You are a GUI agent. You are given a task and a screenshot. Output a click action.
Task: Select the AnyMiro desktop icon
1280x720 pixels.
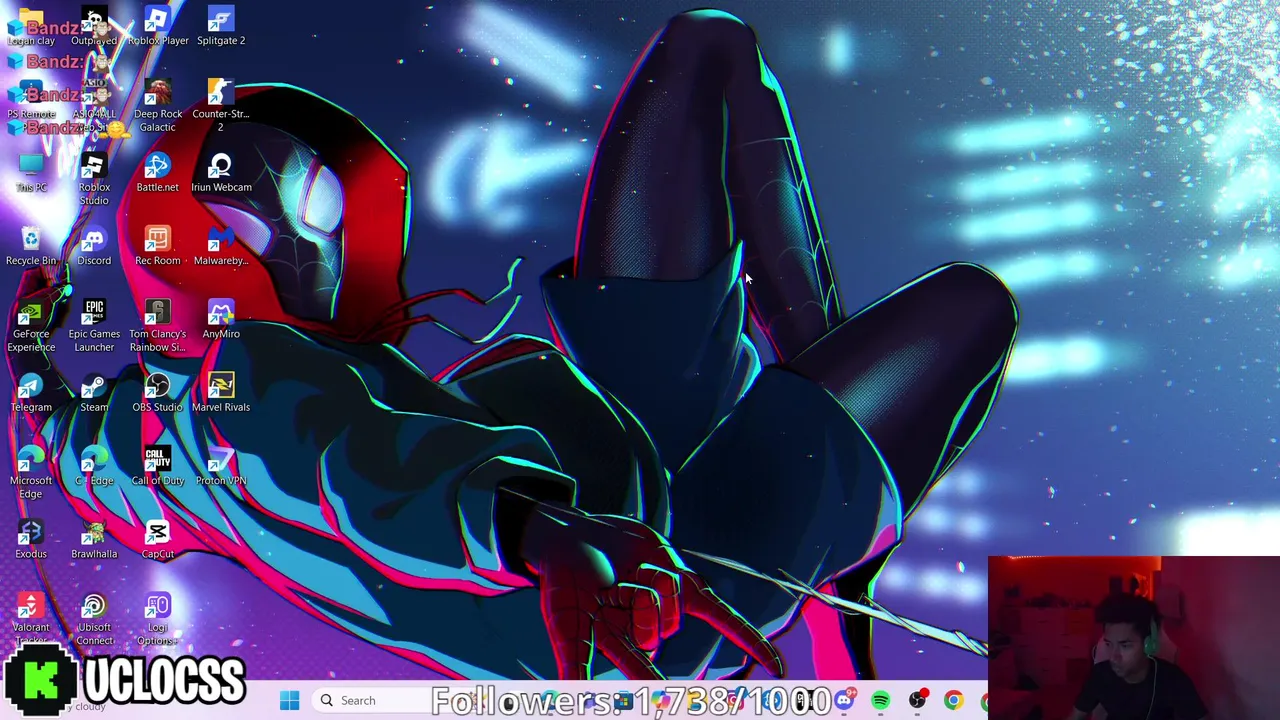pyautogui.click(x=221, y=320)
